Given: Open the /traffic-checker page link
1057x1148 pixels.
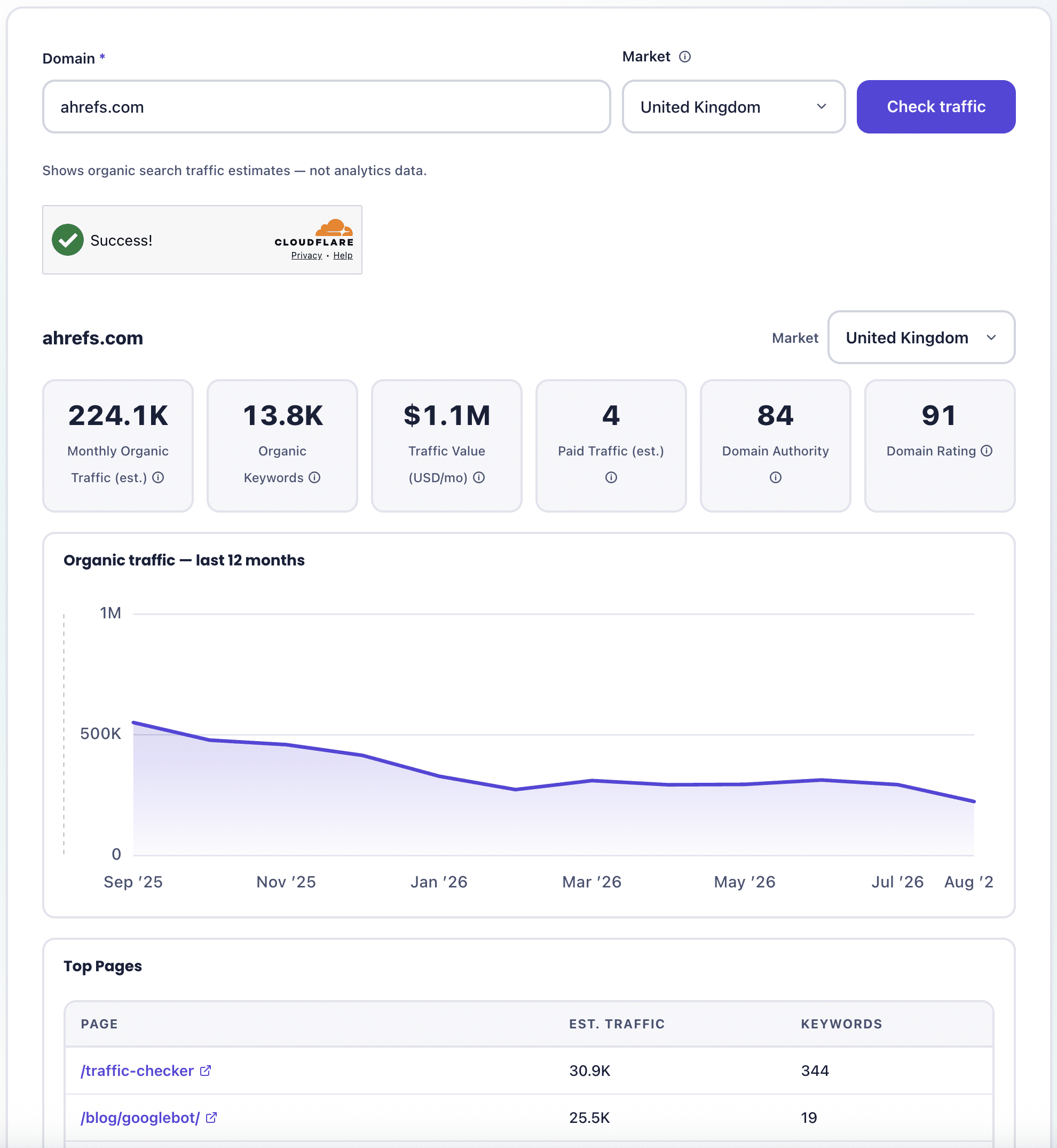Looking at the screenshot, I should click(x=137, y=1070).
